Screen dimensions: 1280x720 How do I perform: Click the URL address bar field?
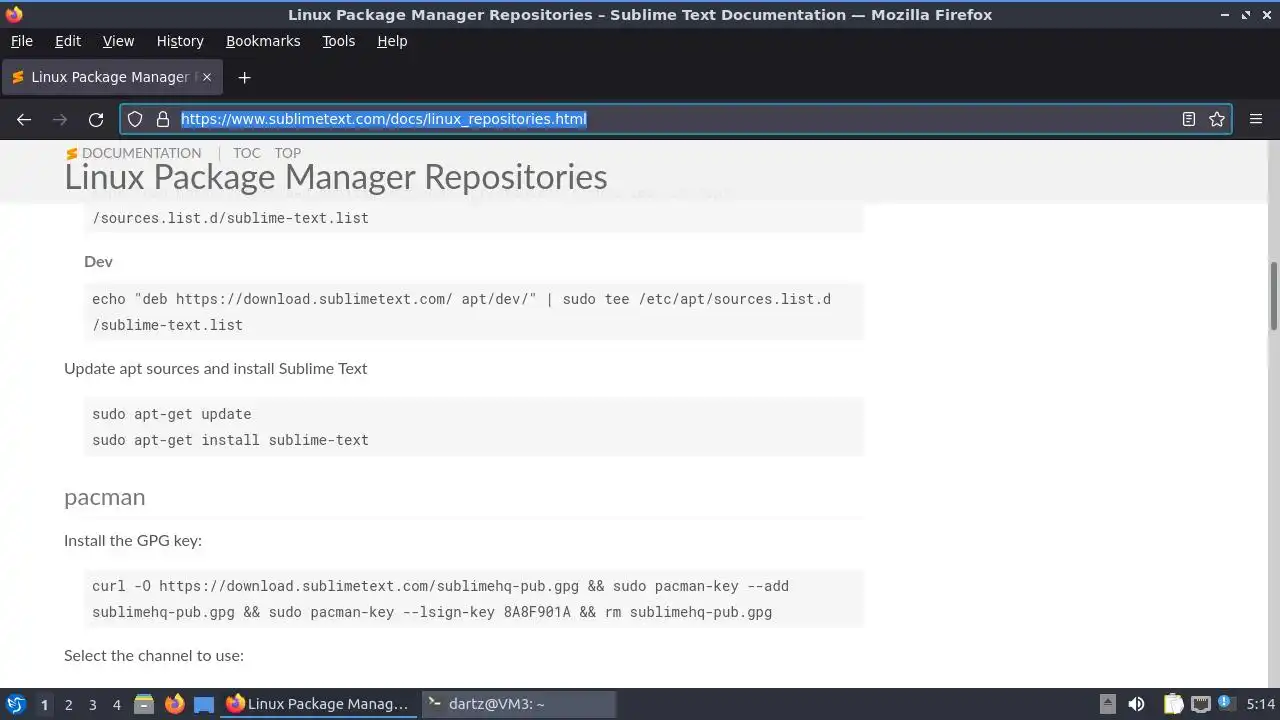pyautogui.click(x=675, y=119)
